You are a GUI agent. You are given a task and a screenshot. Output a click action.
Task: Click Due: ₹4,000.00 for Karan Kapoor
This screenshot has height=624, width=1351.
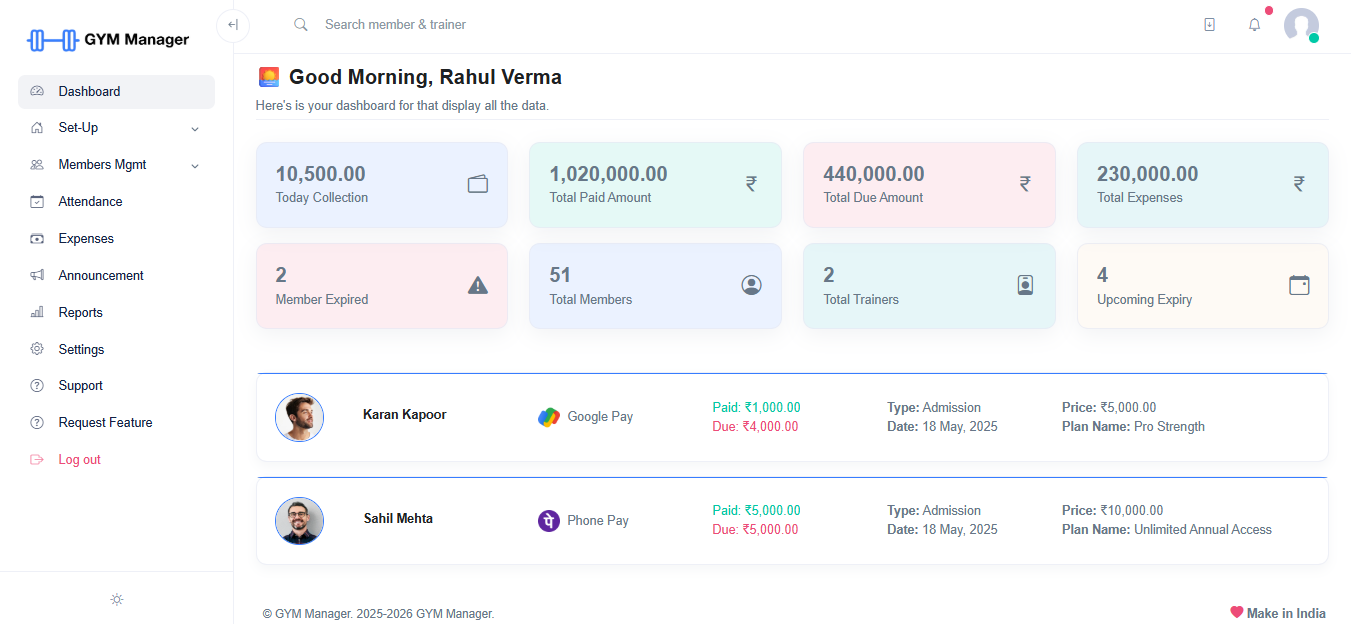coord(755,426)
